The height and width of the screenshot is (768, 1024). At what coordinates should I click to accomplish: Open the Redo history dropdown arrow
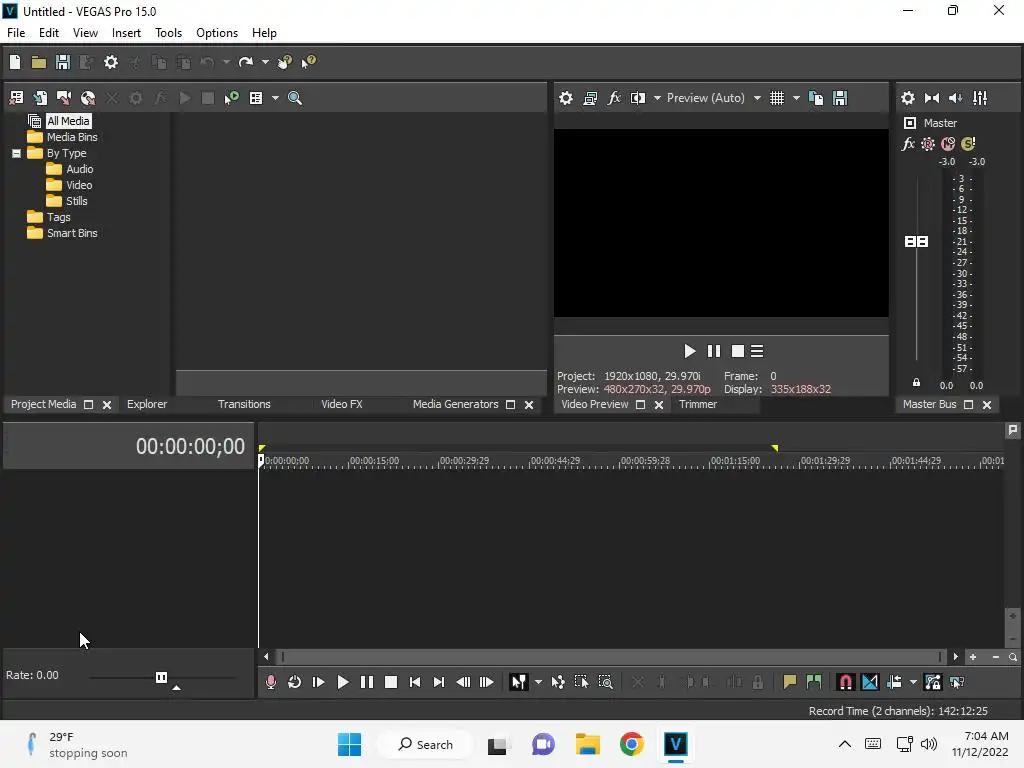coord(265,62)
